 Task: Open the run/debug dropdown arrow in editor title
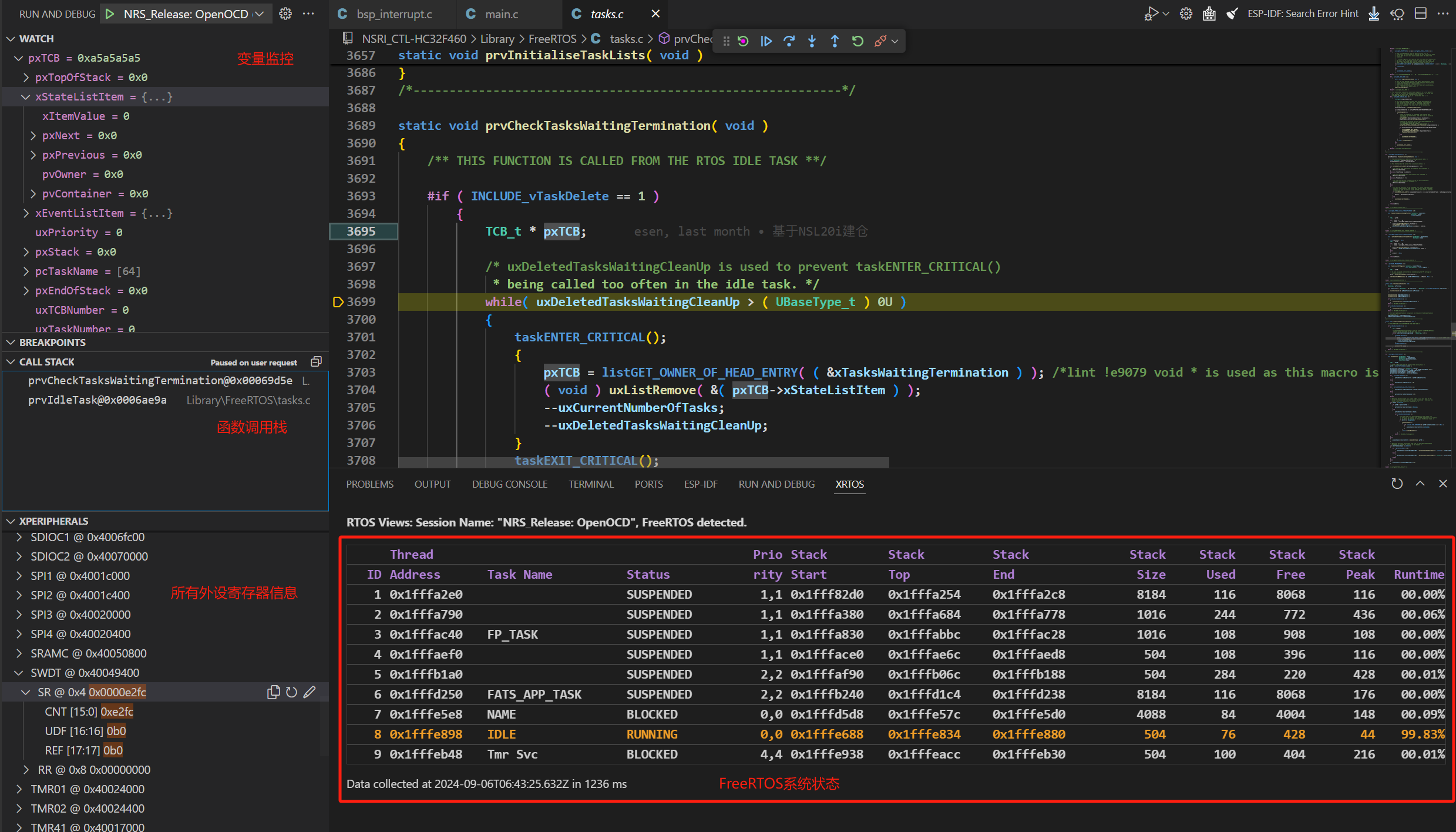1166,14
